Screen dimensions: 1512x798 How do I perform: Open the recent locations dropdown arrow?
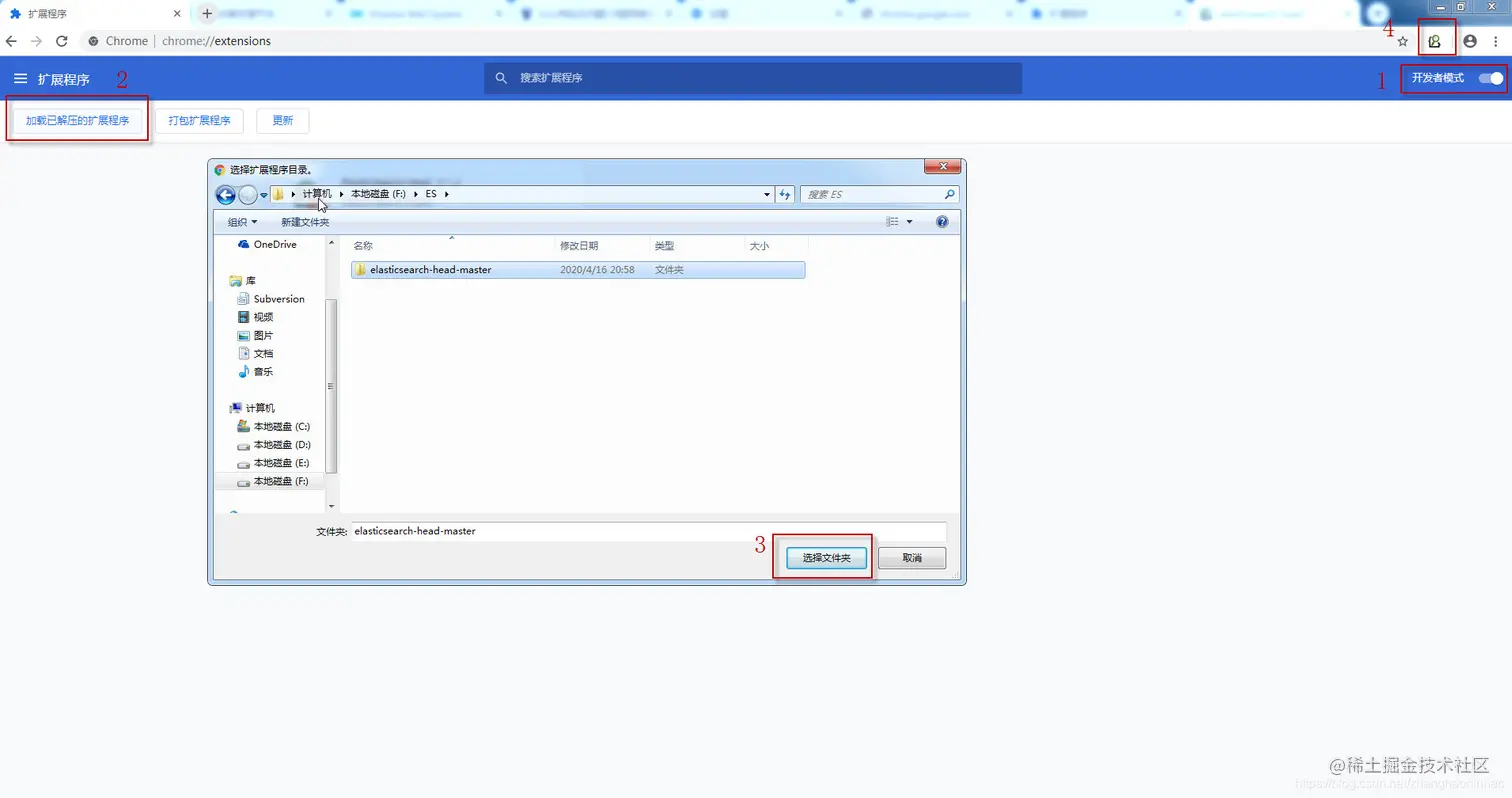pyautogui.click(x=264, y=195)
